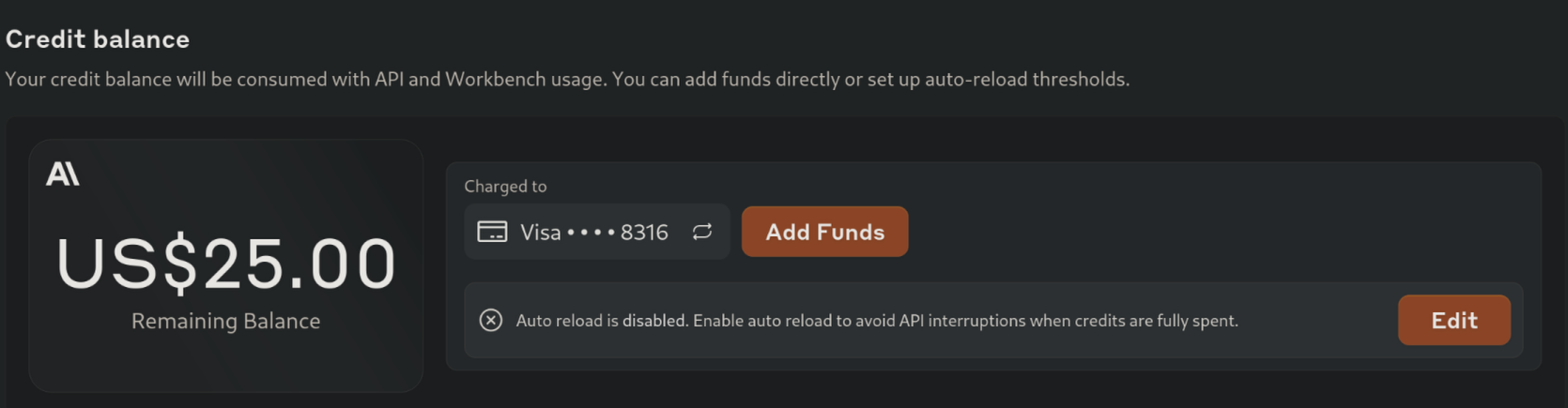This screenshot has width=1568, height=408.
Task: Click the "auto-reload thresholds" text in description
Action: pyautogui.click(x=1026, y=80)
